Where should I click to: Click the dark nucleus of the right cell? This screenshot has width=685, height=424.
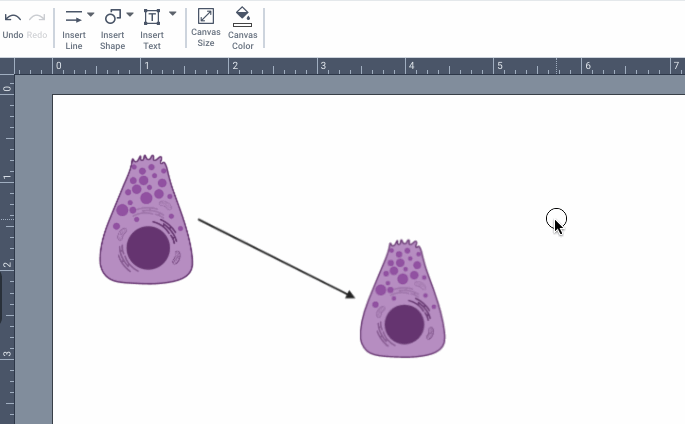coord(404,325)
